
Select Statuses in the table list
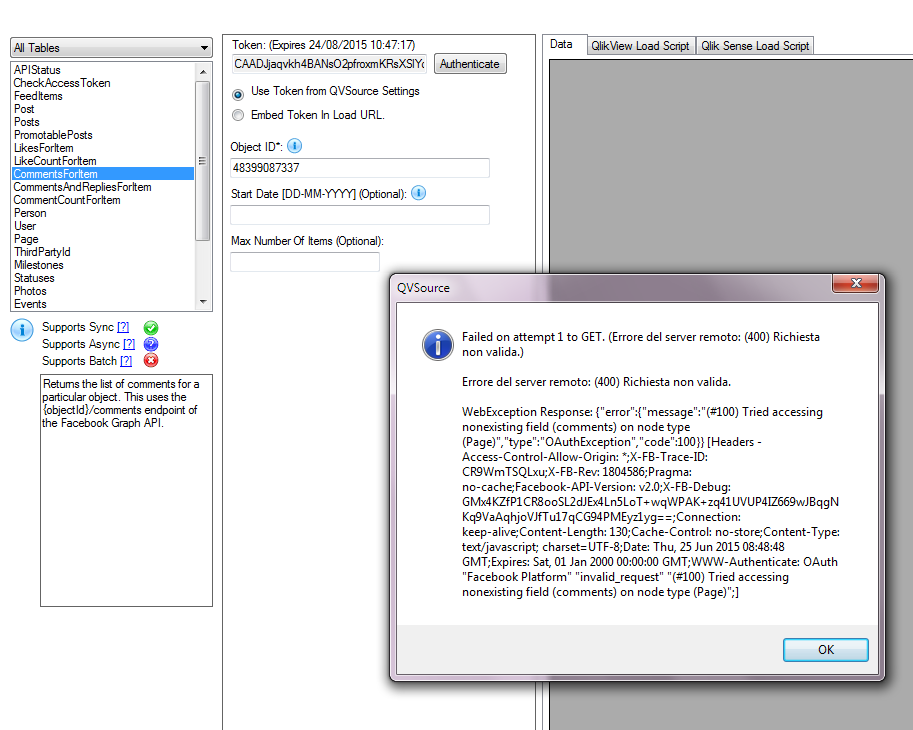click(103, 278)
